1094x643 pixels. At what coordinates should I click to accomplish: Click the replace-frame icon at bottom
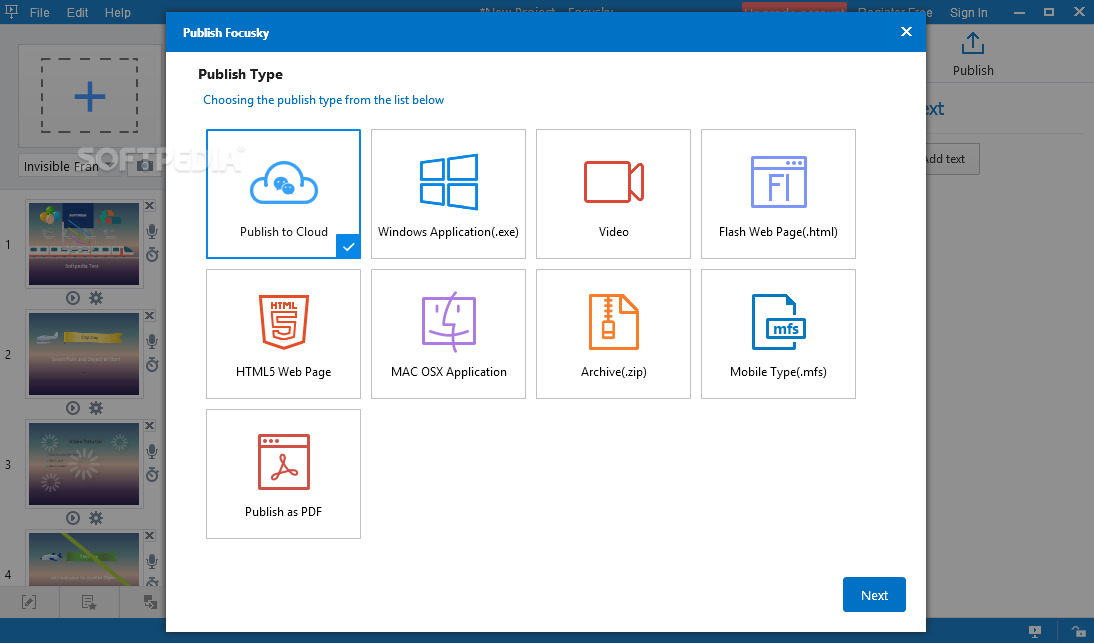pos(149,602)
